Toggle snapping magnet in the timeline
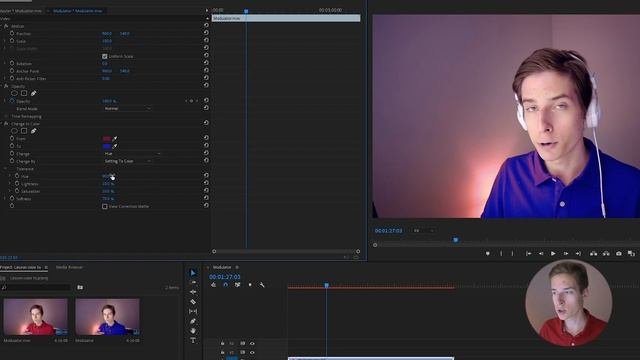The height and width of the screenshot is (360, 640). [225, 285]
